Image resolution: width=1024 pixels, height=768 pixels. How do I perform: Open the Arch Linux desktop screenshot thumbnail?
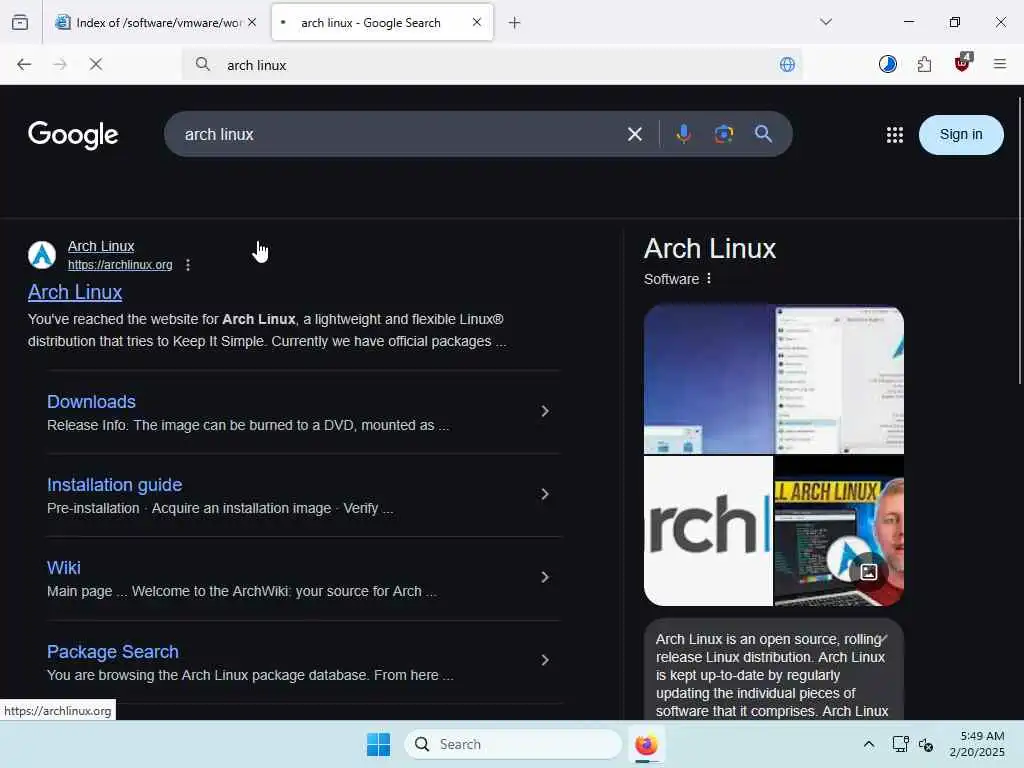click(x=709, y=379)
